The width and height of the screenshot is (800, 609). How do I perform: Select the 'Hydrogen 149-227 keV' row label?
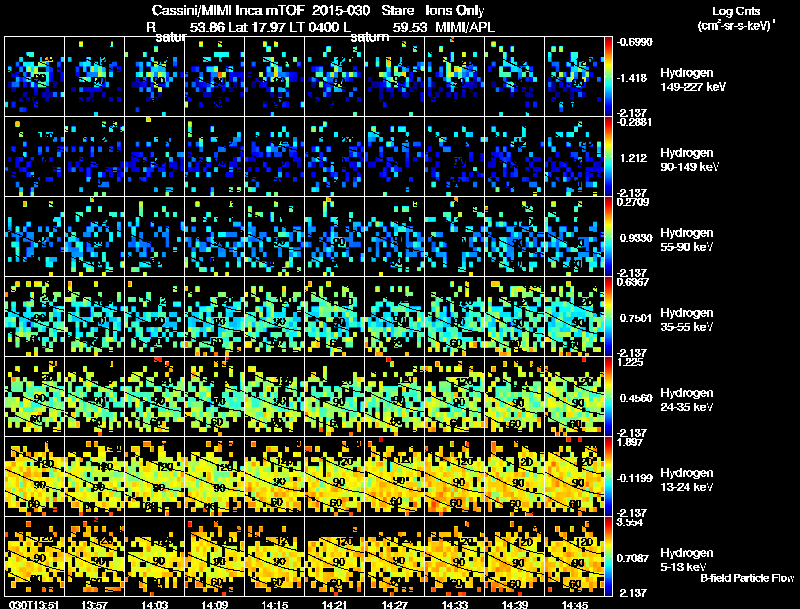click(x=693, y=80)
